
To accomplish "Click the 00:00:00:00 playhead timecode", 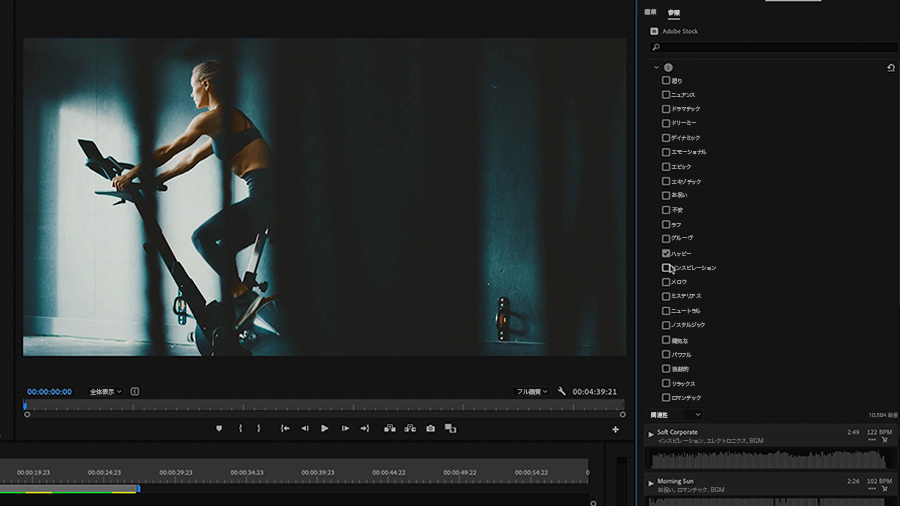I will click(x=49, y=391).
